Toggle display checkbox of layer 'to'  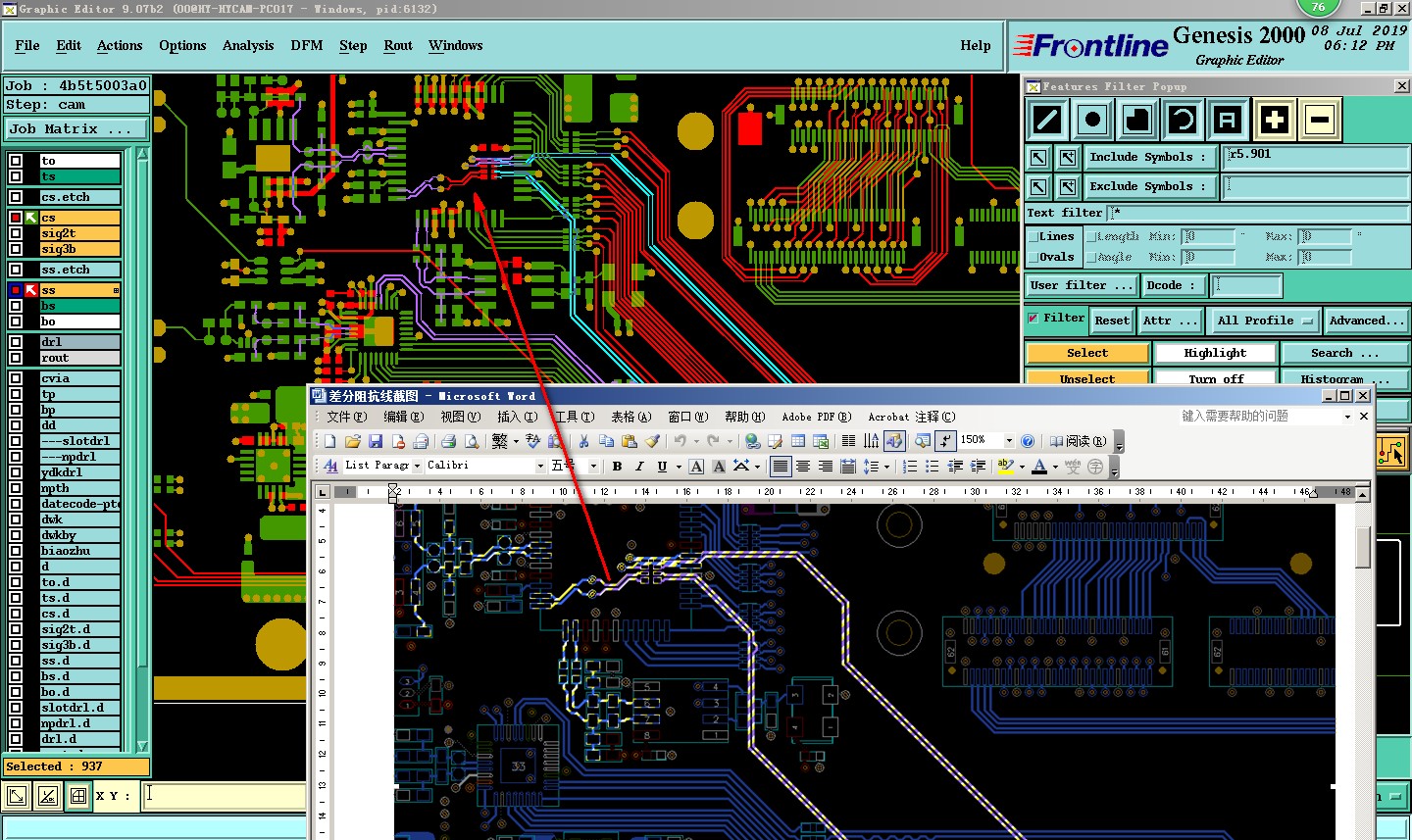[x=16, y=161]
